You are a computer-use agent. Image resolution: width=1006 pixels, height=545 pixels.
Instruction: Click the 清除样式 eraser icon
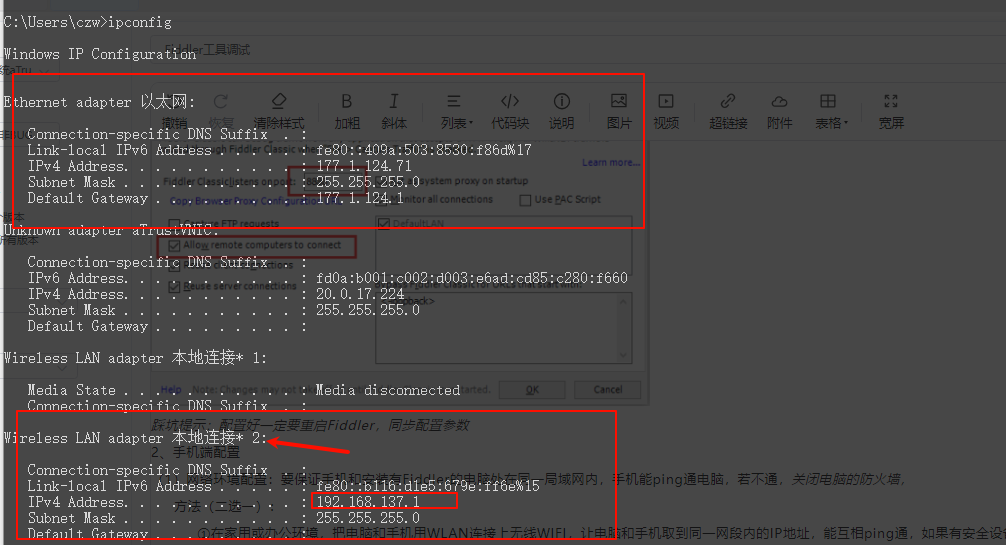(x=279, y=102)
